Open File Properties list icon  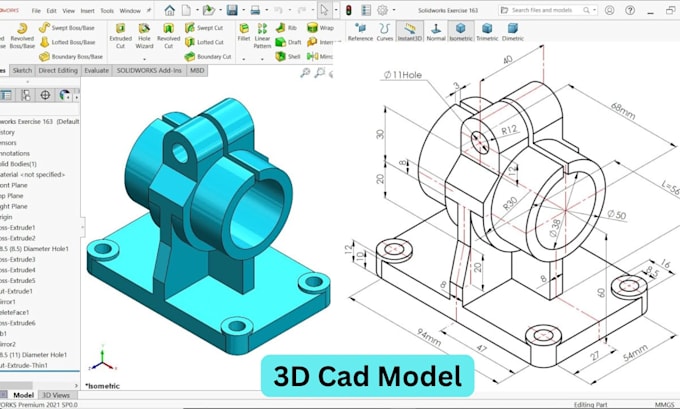[x=366, y=10]
